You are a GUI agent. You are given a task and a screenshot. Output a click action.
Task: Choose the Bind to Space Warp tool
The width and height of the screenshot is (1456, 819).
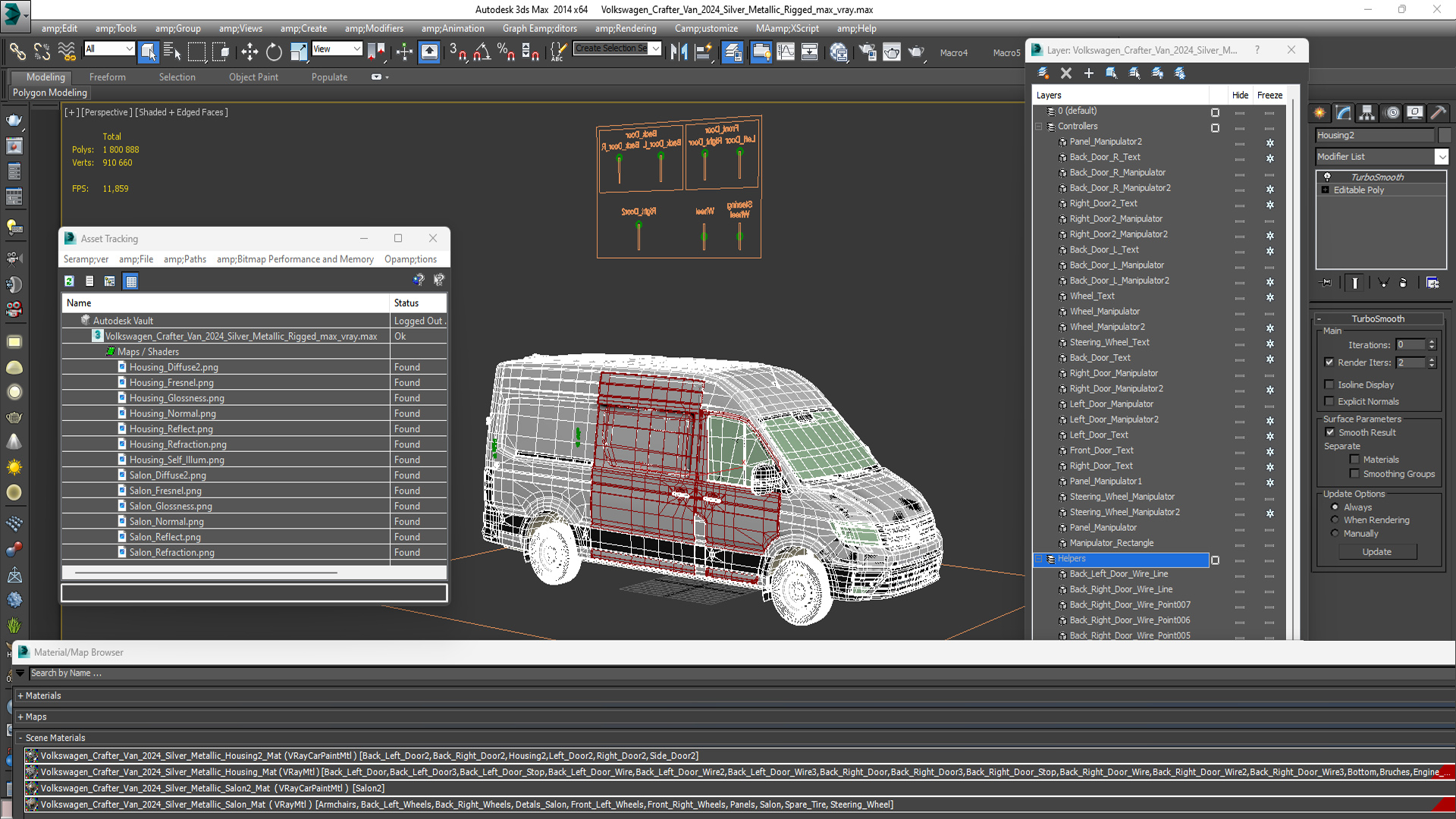[67, 52]
